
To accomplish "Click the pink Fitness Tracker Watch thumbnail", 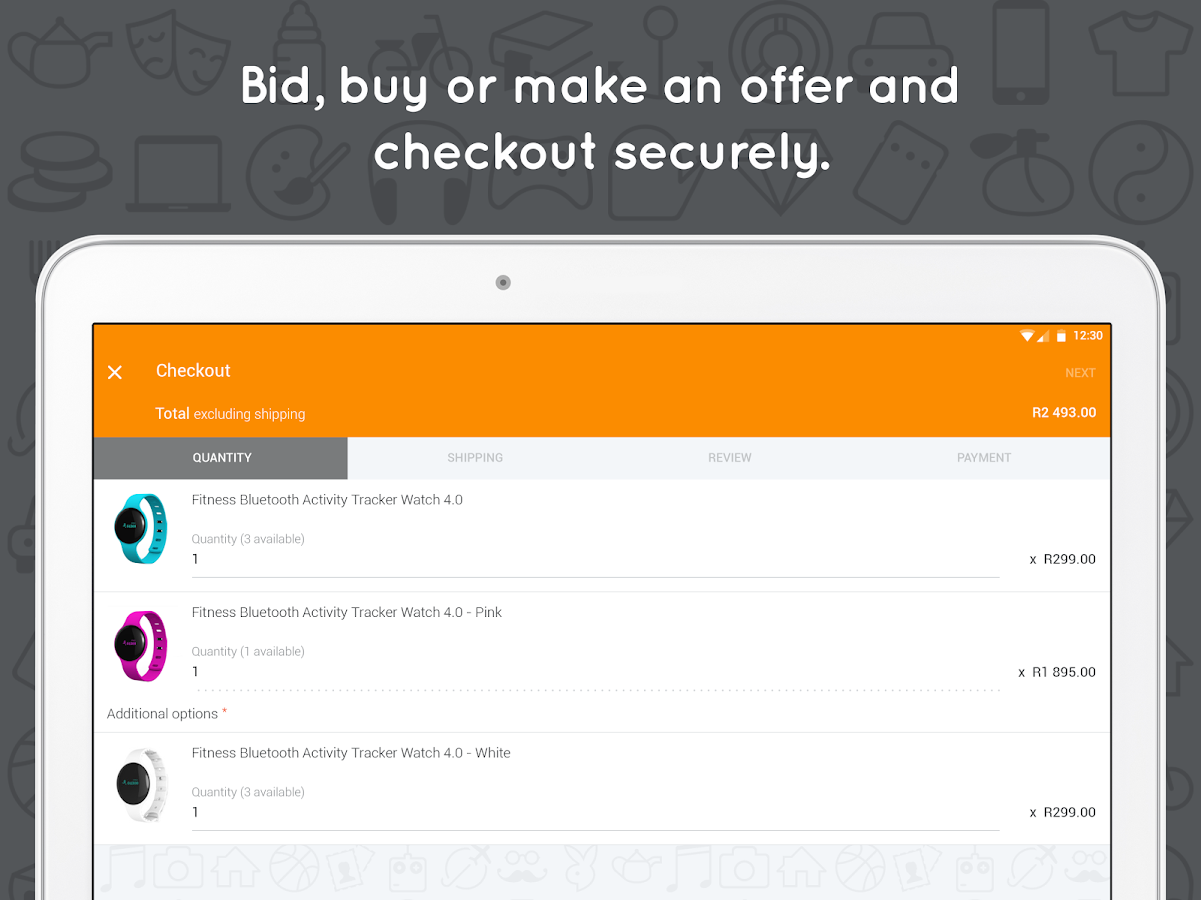I will [x=141, y=645].
